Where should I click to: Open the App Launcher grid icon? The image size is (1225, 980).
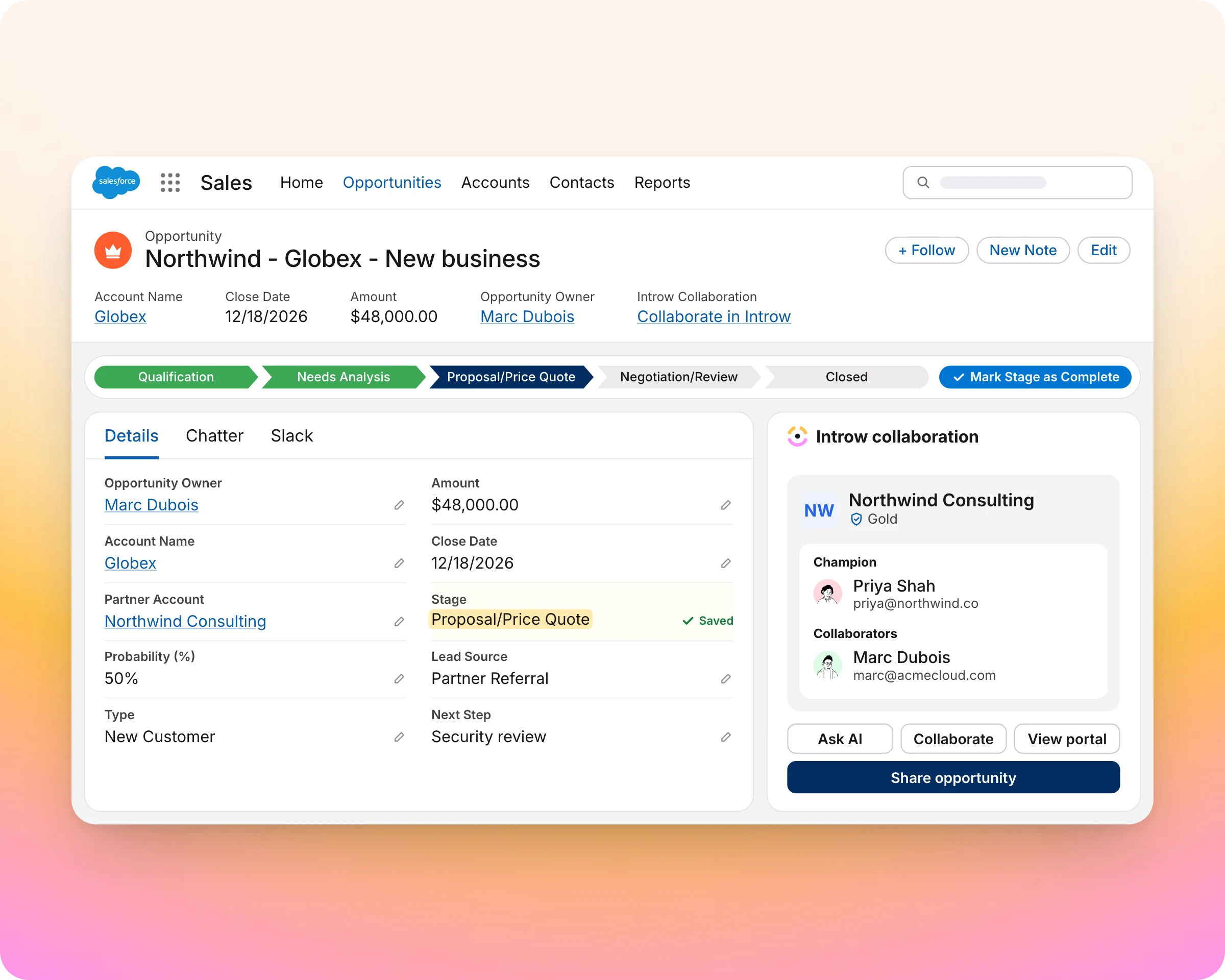[170, 182]
